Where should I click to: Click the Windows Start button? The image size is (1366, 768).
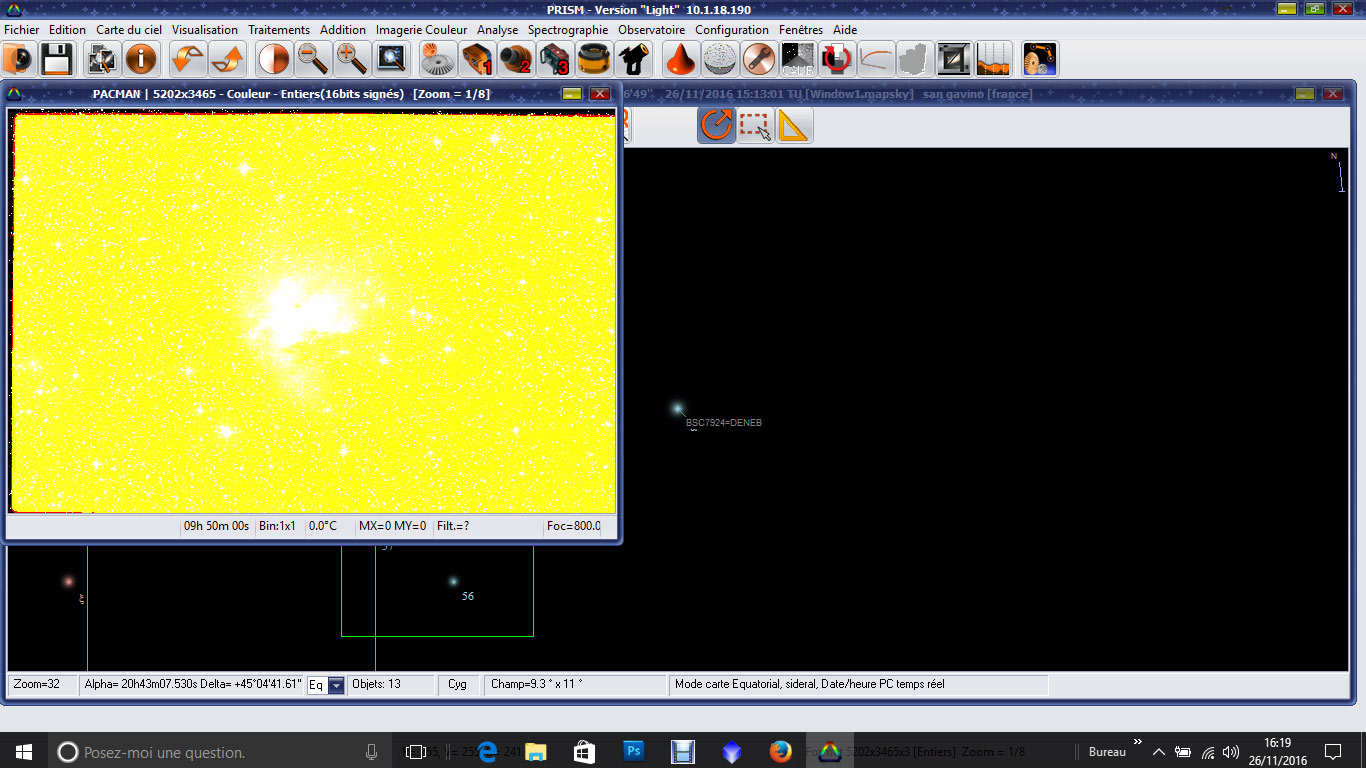point(24,751)
